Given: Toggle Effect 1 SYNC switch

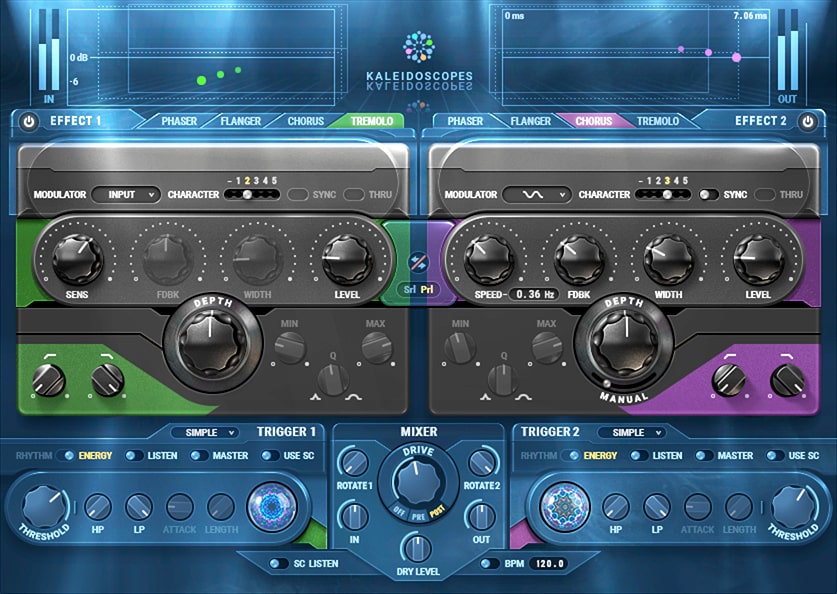Looking at the screenshot, I should click(x=297, y=195).
